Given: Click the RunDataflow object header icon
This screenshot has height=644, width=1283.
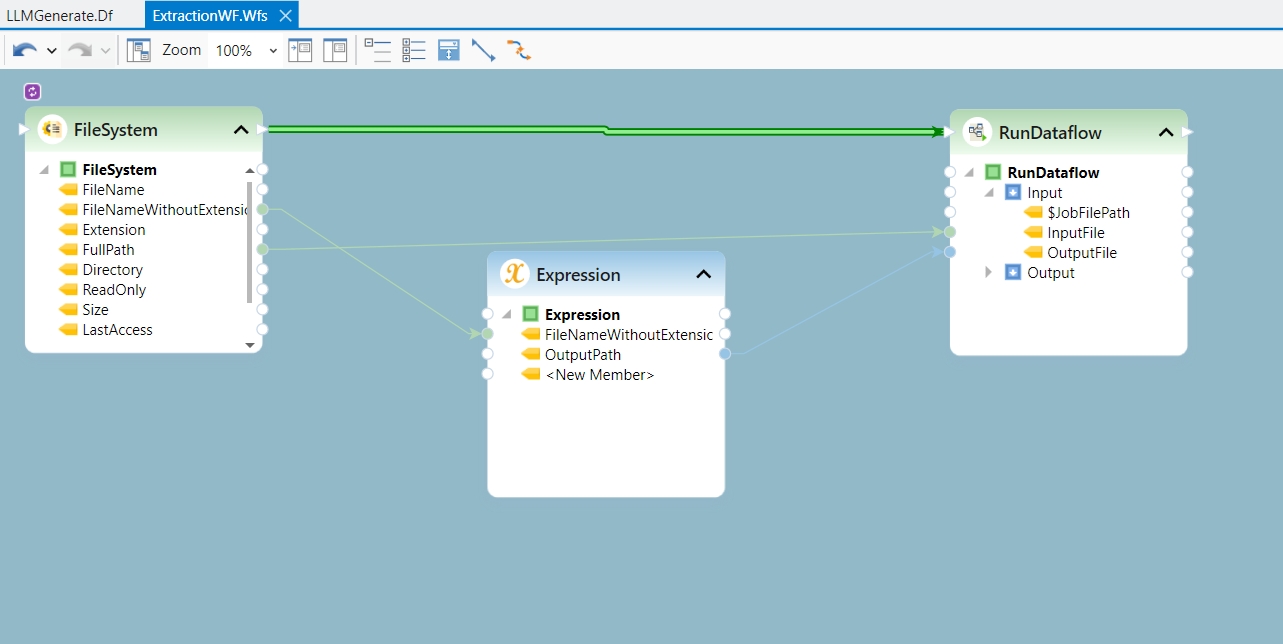Looking at the screenshot, I should (977, 132).
